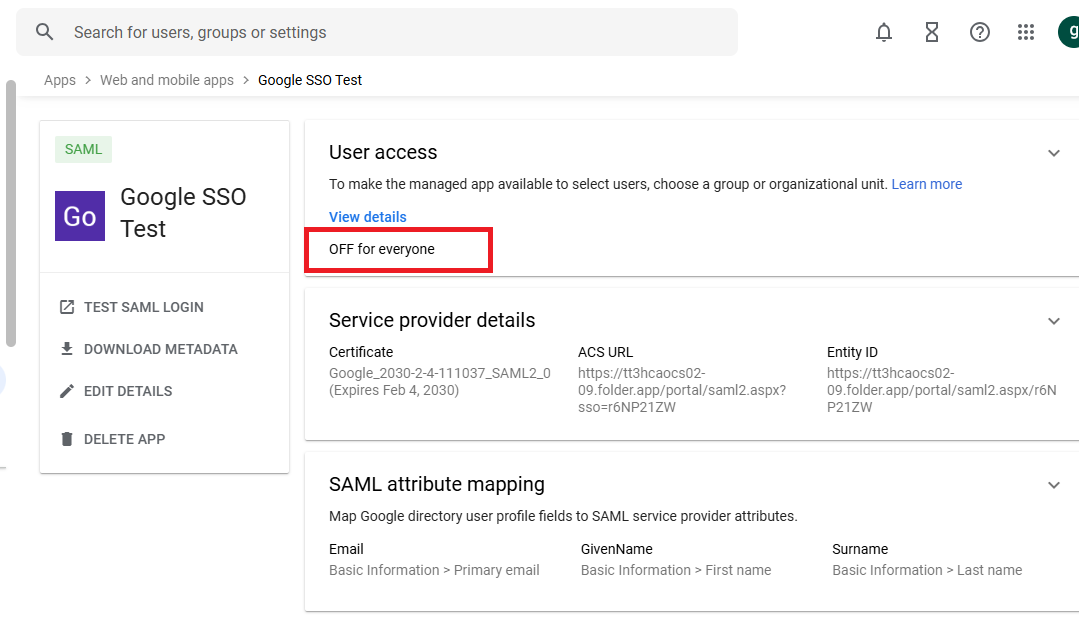This screenshot has width=1079, height=632.
Task: Click the OFF for everyone status
Action: click(x=382, y=249)
